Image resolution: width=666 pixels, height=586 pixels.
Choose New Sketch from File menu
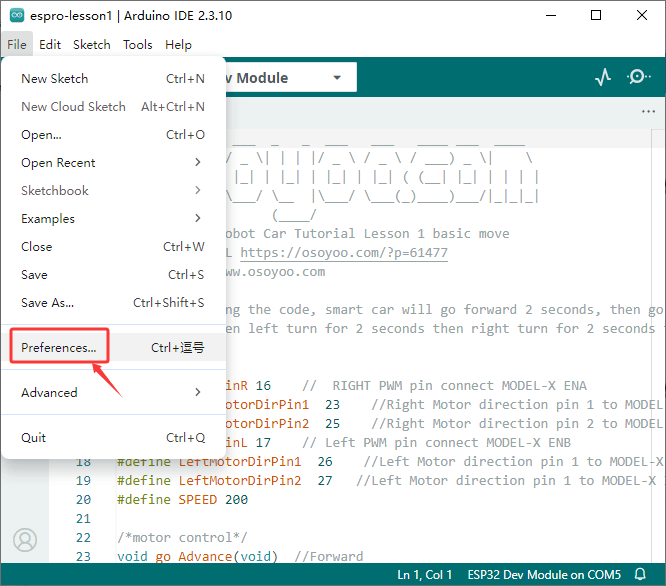tap(113, 79)
